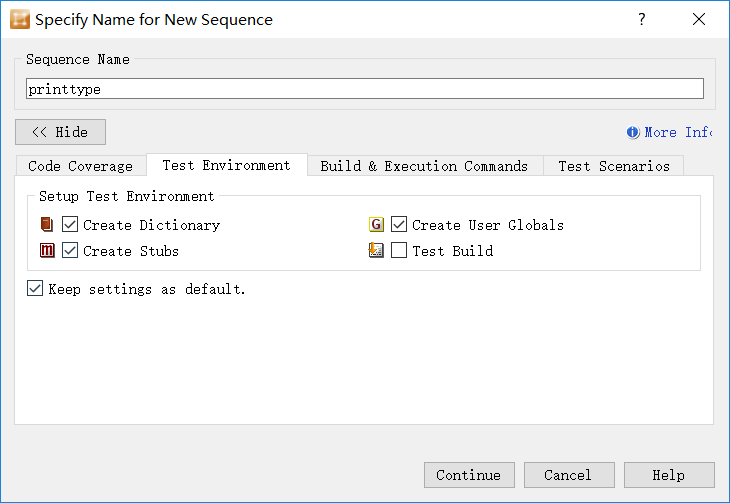Click the Test Build icon

pos(377,251)
